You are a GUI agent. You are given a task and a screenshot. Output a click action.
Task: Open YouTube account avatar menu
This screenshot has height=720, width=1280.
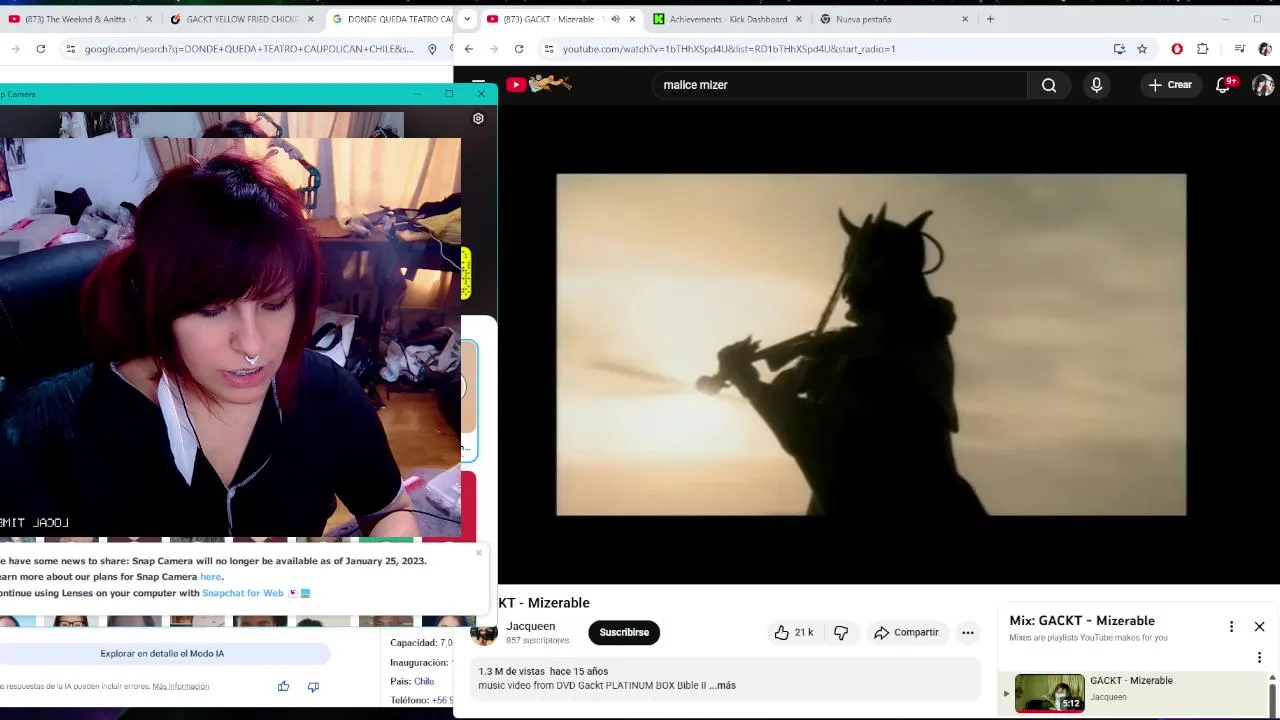[1263, 85]
